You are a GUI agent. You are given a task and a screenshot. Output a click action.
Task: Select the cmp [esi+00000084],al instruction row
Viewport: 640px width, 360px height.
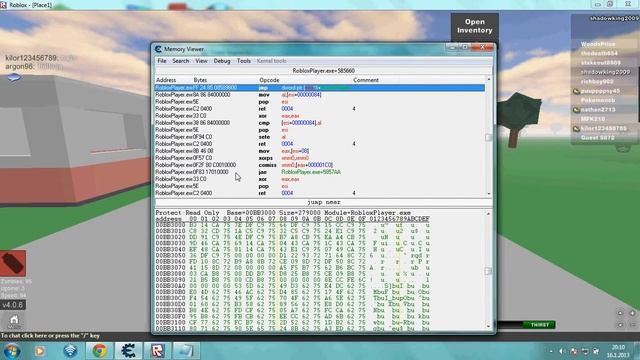[x=320, y=123]
